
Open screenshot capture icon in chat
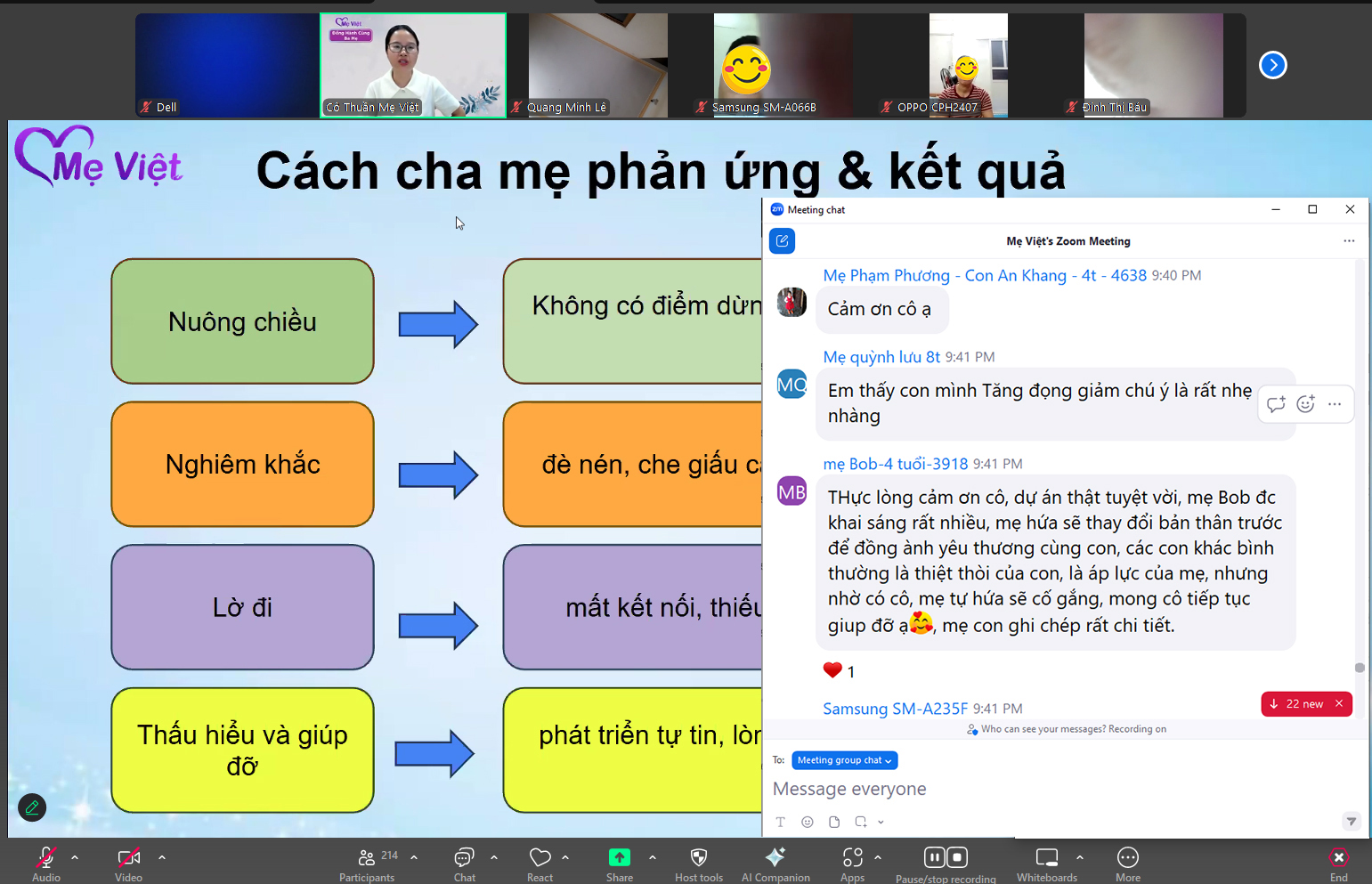861,822
